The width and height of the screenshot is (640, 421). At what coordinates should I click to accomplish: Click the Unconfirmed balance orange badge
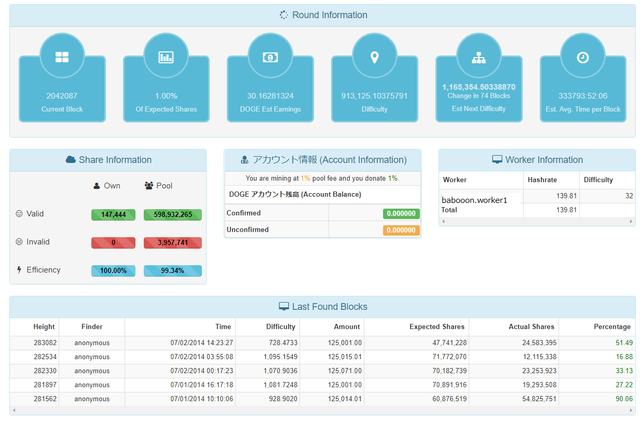[401, 230]
